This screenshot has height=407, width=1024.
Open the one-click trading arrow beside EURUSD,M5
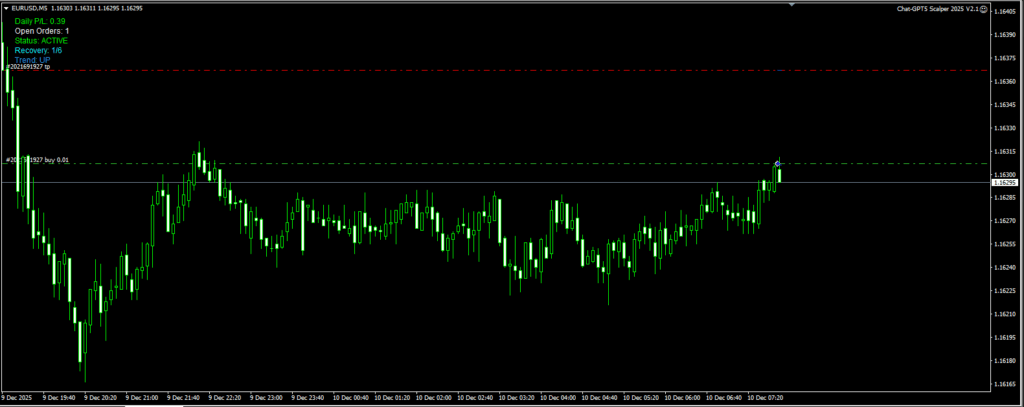pos(5,8)
